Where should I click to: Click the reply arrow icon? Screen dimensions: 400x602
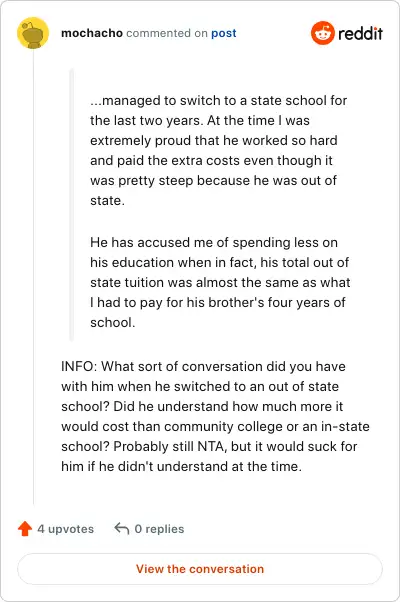[x=122, y=528]
